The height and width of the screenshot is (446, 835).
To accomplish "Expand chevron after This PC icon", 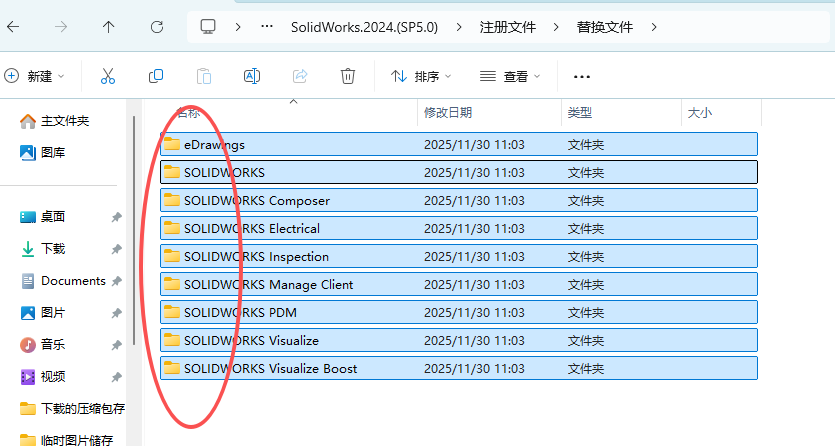I will pyautogui.click(x=238, y=27).
